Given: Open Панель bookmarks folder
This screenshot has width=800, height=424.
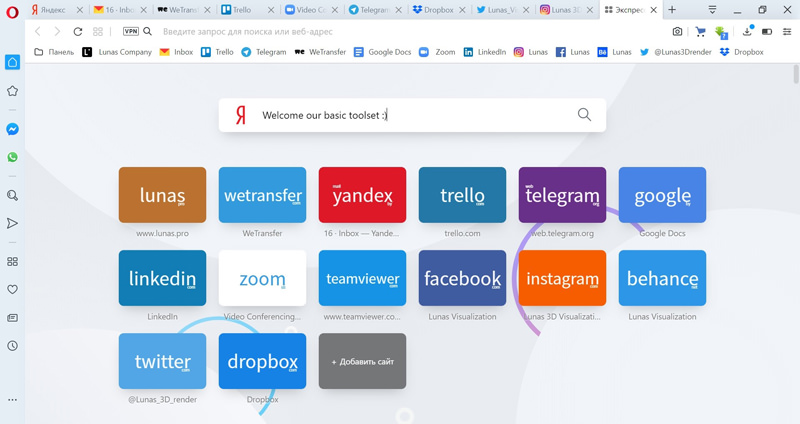Looking at the screenshot, I should (54, 52).
